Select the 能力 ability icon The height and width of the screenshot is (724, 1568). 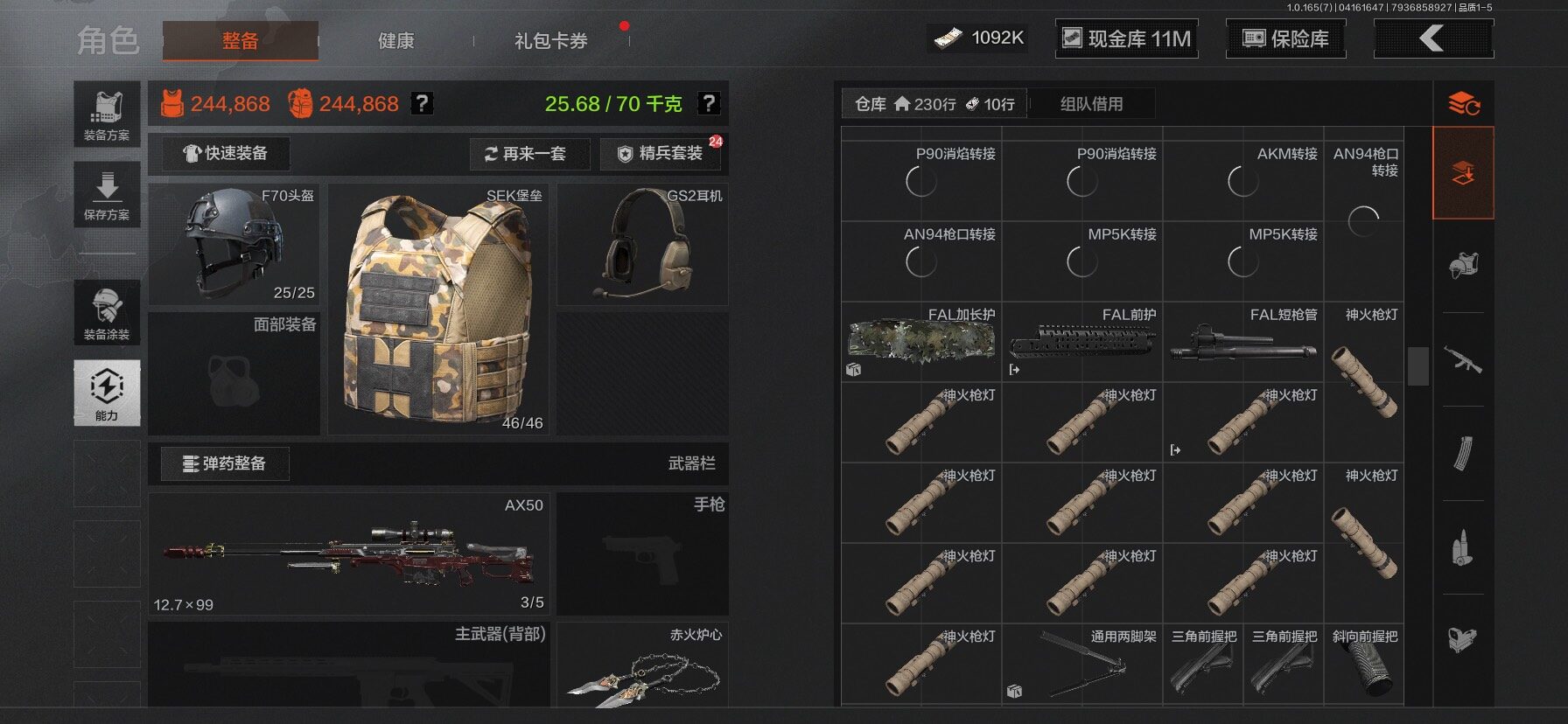pyautogui.click(x=107, y=392)
